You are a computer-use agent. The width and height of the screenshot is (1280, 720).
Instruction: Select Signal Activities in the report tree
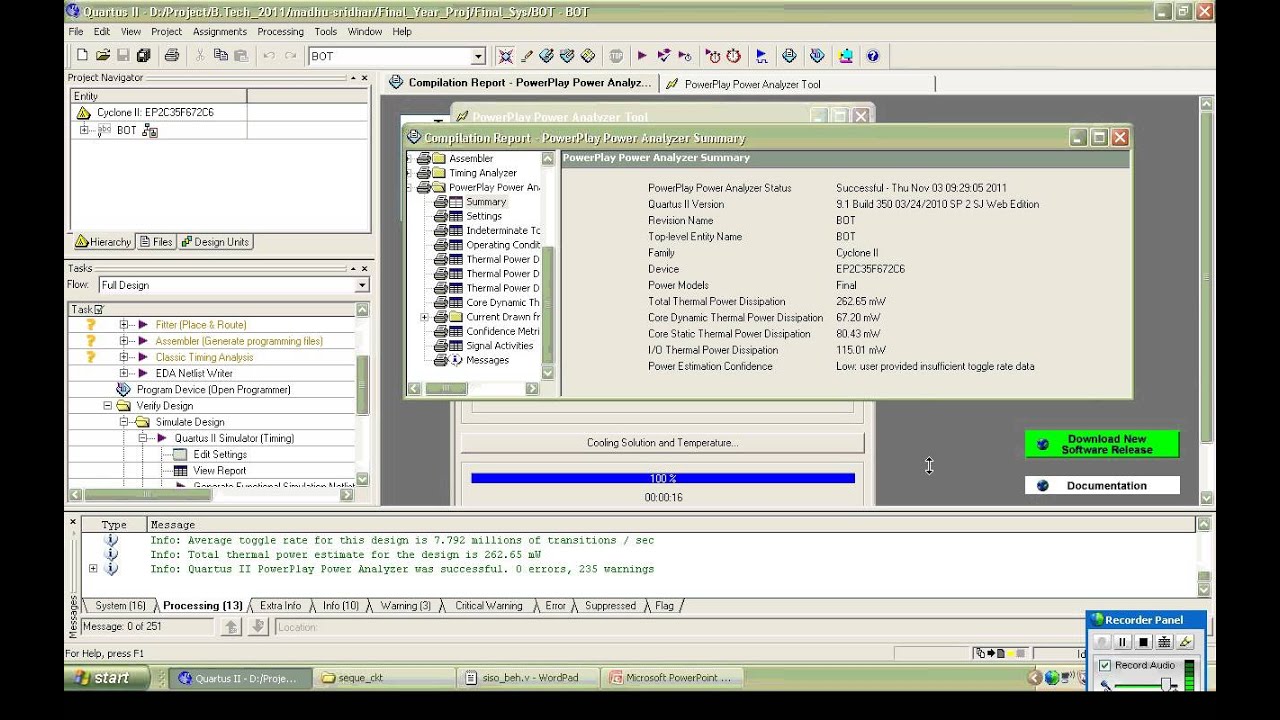pyautogui.click(x=499, y=346)
